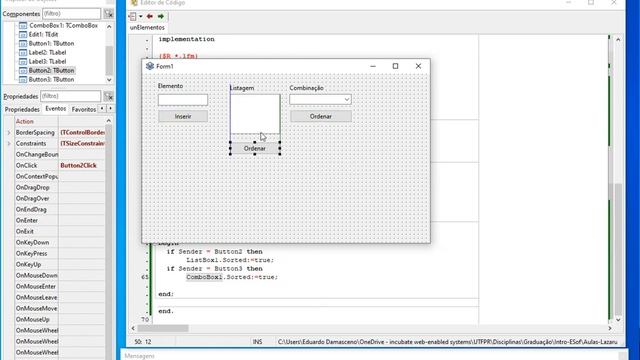Click the Ordenar button under Combinação combo
Image resolution: width=640 pixels, height=360 pixels.
pos(320,116)
